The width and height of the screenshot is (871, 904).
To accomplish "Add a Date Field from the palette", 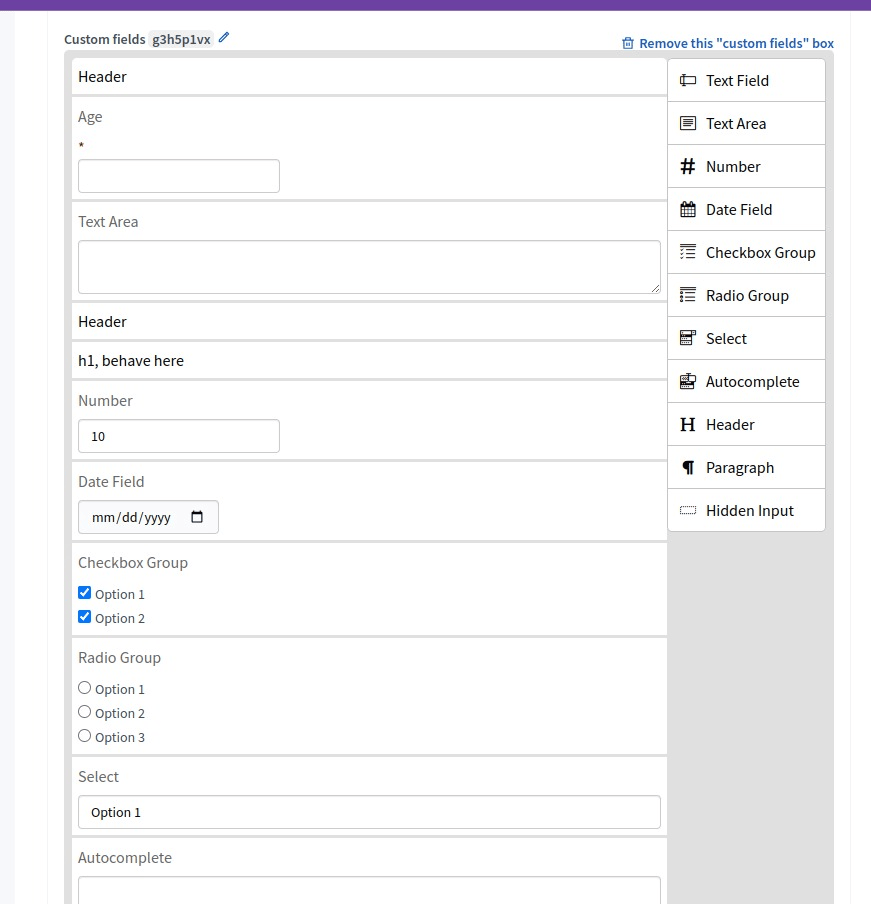I will pyautogui.click(x=746, y=209).
